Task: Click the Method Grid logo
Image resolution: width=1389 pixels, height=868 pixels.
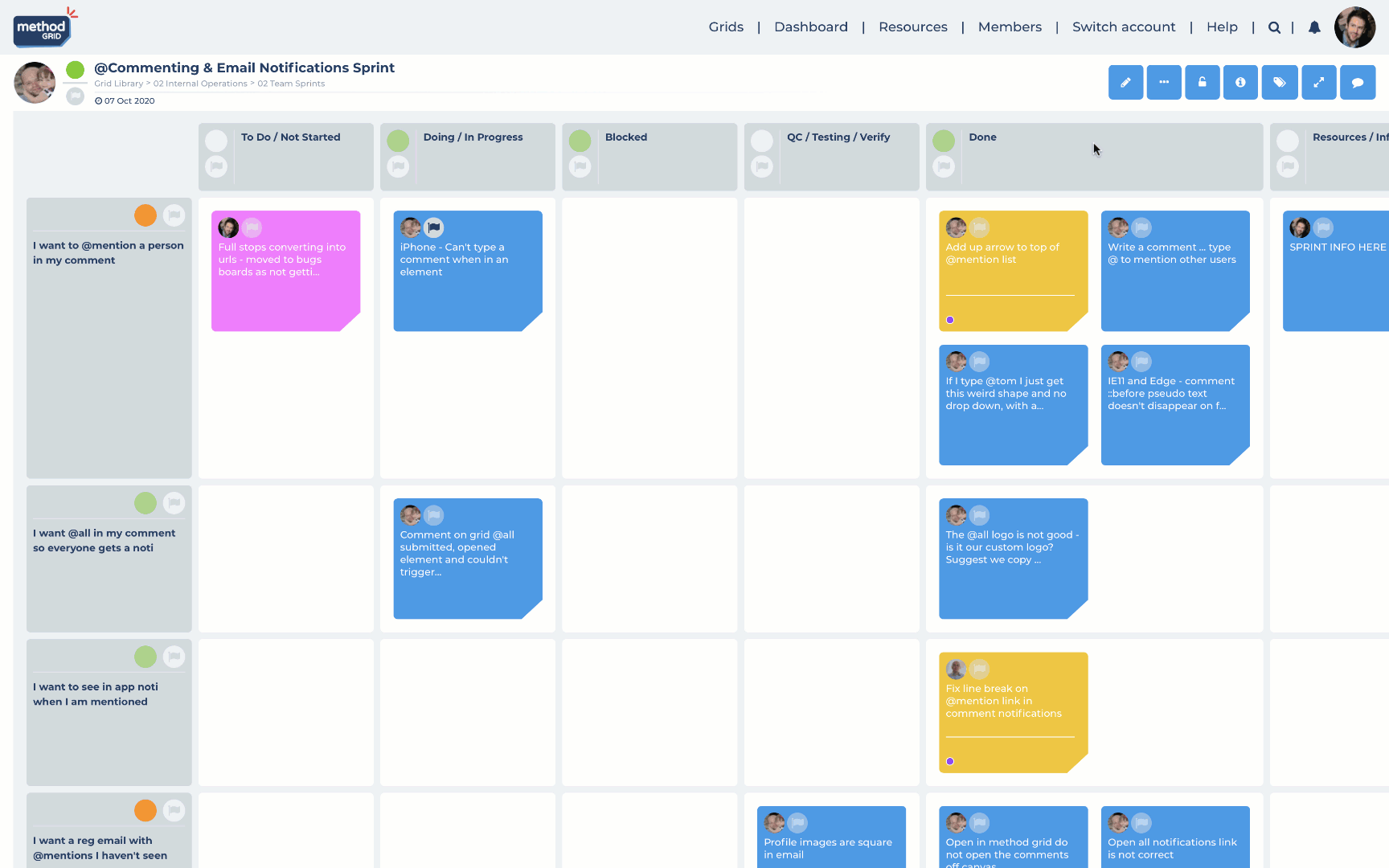Action: click(44, 28)
